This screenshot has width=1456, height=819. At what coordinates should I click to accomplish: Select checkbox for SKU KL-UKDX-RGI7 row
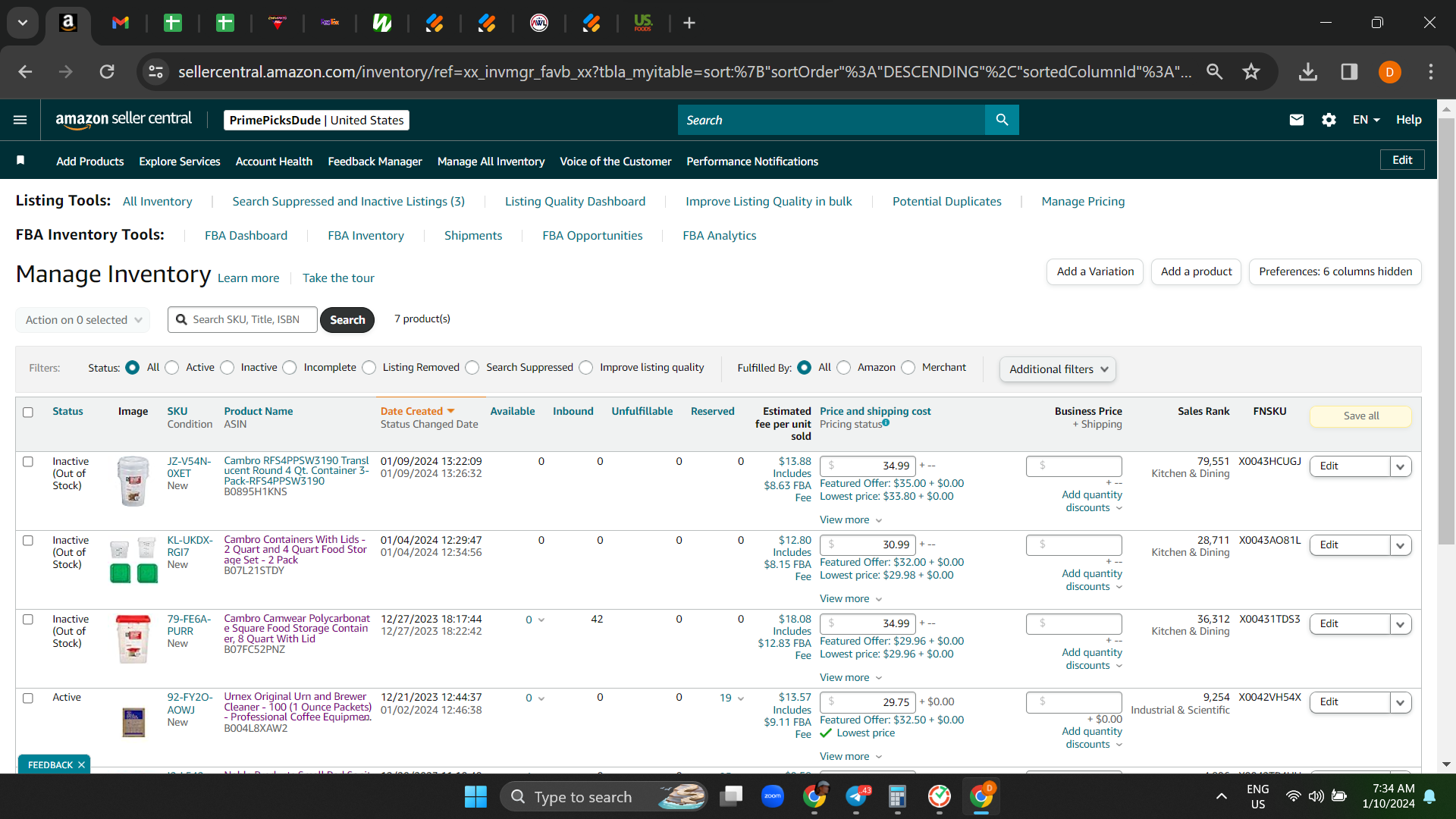coord(28,541)
